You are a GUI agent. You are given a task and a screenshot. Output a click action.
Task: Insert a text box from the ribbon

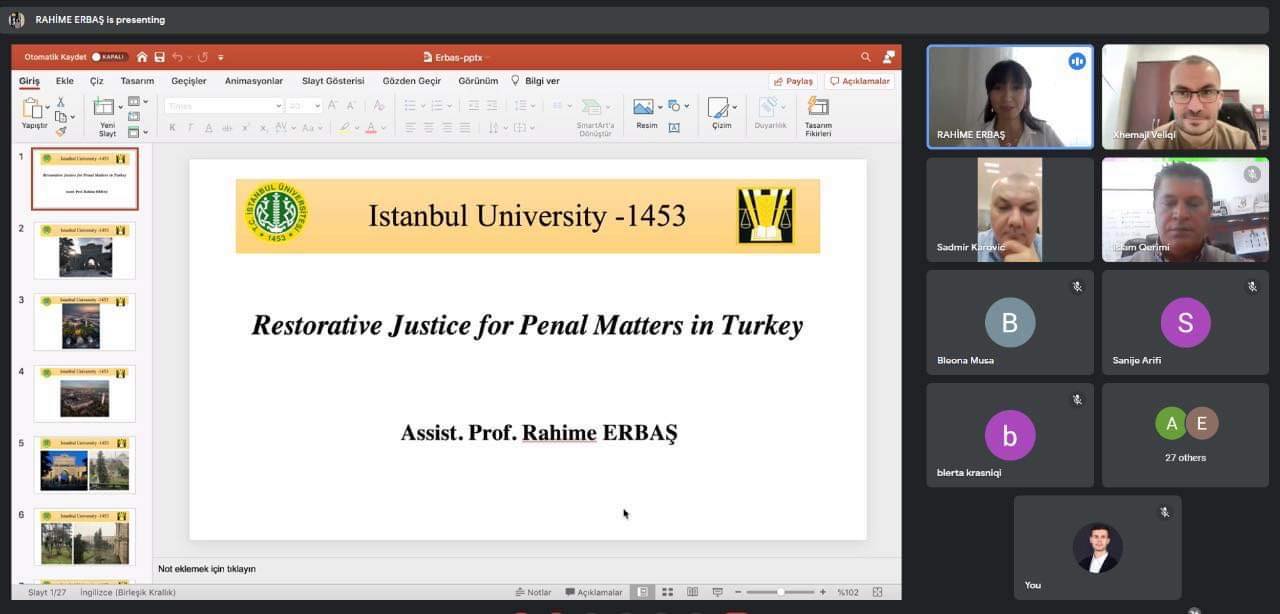tap(674, 128)
